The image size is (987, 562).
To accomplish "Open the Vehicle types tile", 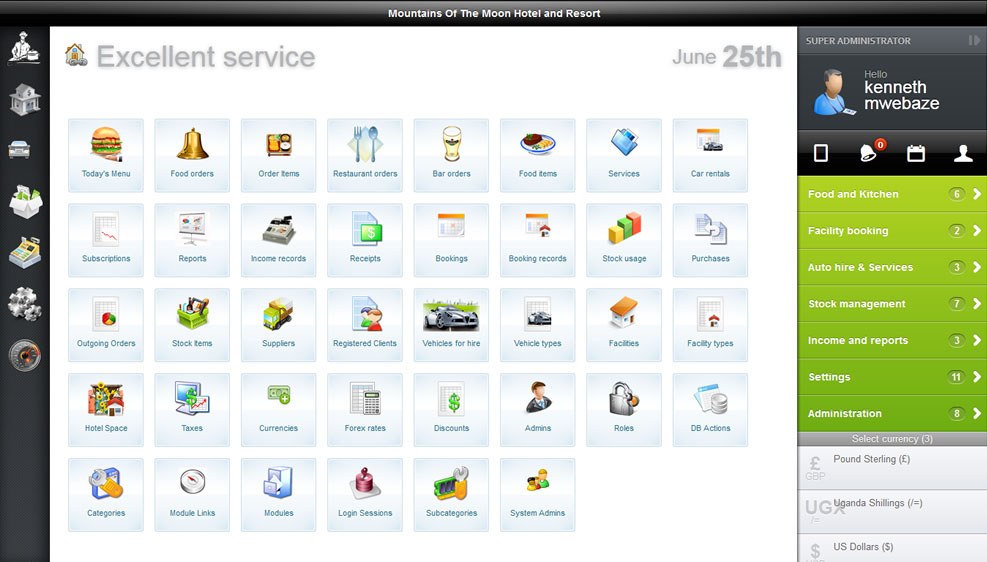I will coord(538,325).
